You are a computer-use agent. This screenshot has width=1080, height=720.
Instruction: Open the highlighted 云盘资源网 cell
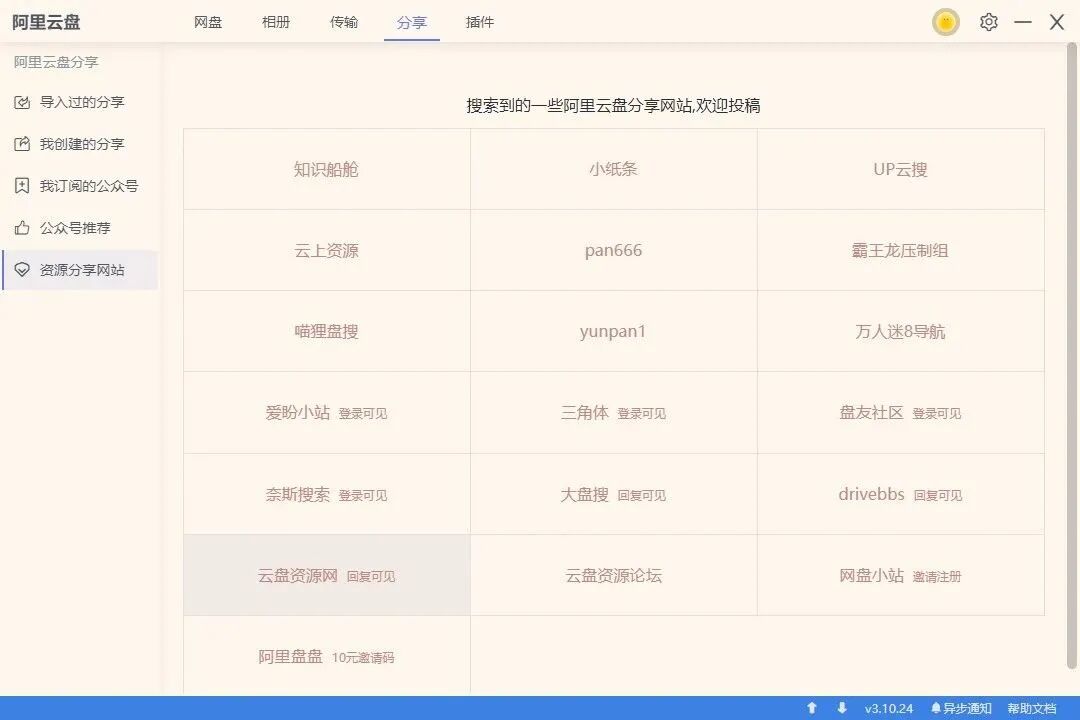(326, 575)
